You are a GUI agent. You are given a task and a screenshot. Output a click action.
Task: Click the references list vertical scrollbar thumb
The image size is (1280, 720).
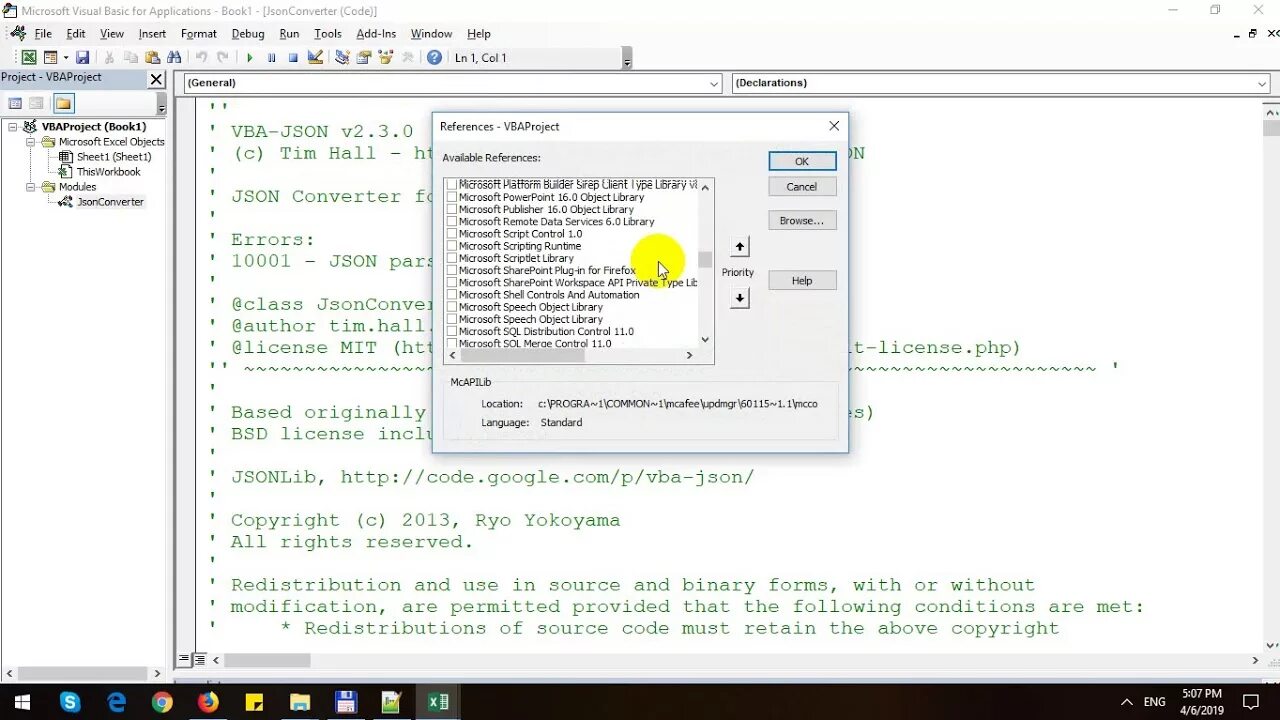705,260
